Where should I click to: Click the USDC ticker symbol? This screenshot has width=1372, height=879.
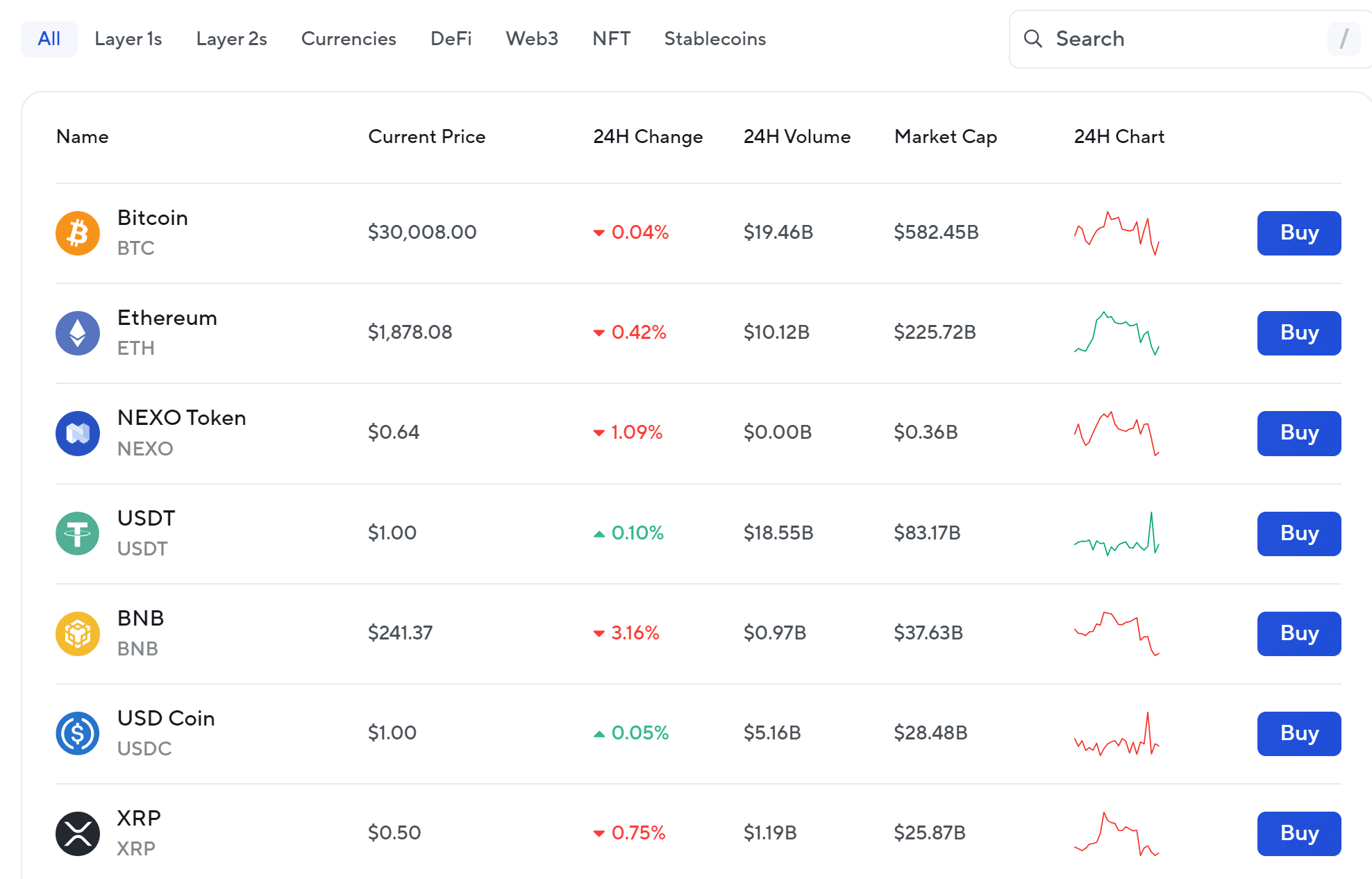coord(144,748)
